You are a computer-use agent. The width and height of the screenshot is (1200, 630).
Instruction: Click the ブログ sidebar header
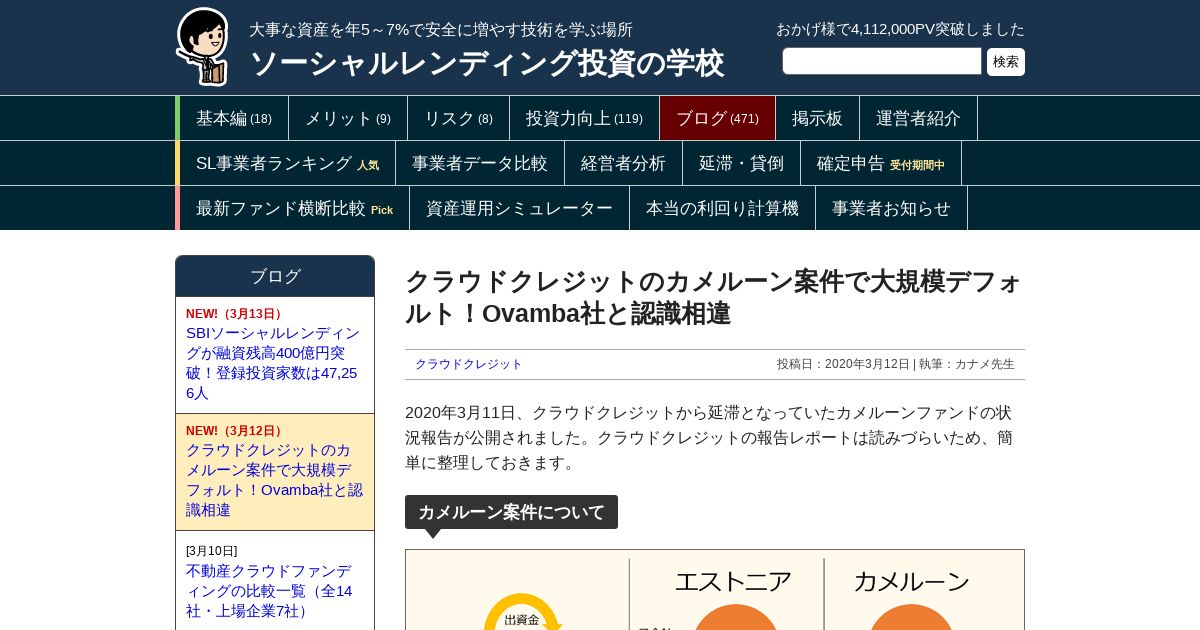275,276
